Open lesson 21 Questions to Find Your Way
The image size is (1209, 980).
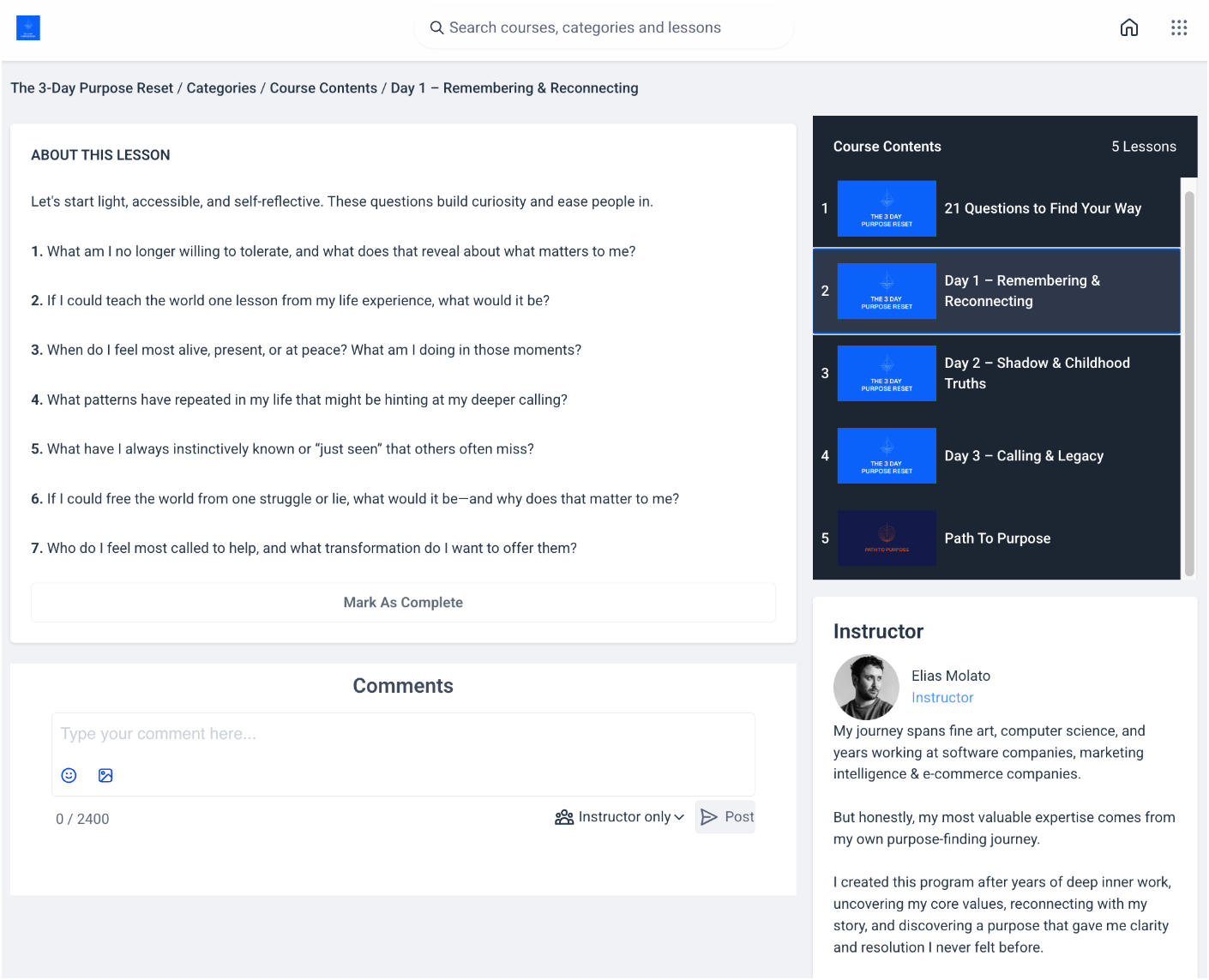[x=996, y=208]
